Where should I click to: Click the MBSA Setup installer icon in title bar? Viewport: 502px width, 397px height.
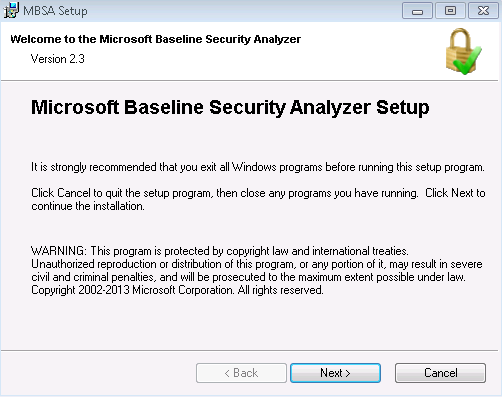point(11,10)
